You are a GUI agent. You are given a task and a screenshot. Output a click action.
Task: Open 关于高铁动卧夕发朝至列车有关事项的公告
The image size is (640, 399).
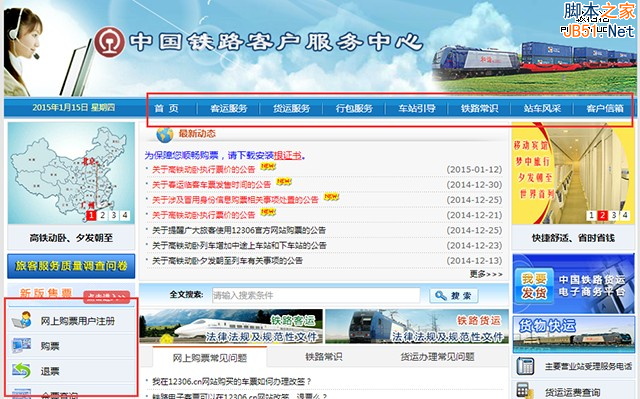click(x=227, y=260)
